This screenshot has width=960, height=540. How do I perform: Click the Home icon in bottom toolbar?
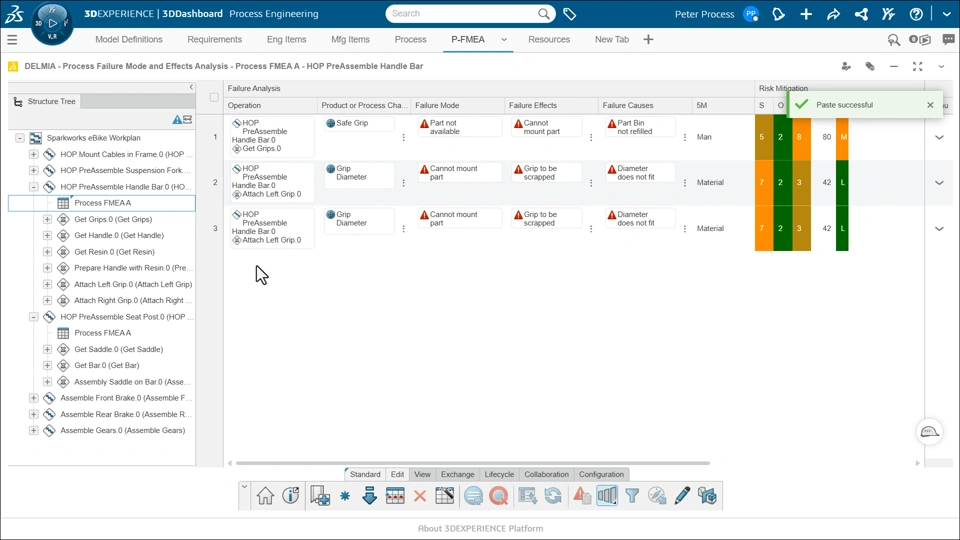click(265, 495)
